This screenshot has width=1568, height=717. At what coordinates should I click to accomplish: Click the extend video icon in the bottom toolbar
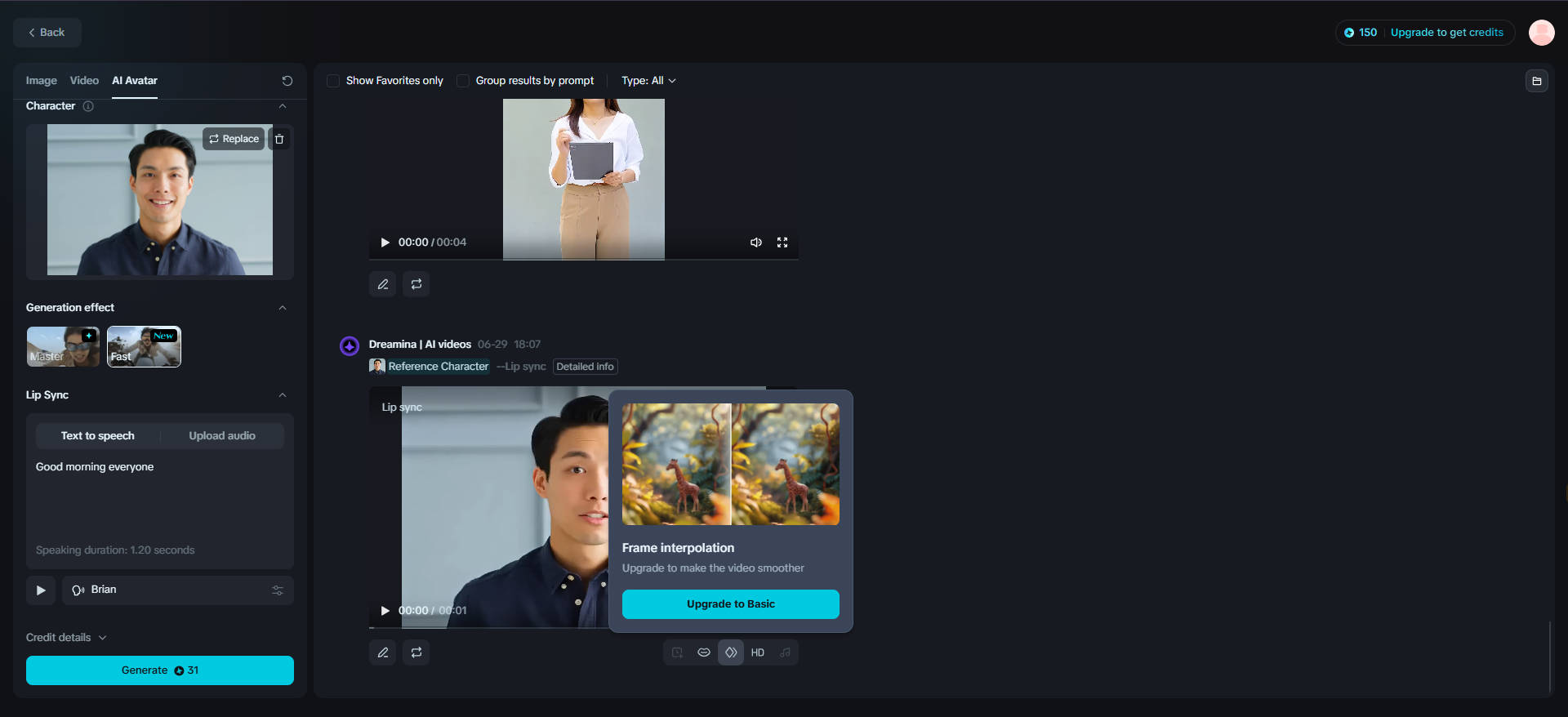(x=677, y=652)
